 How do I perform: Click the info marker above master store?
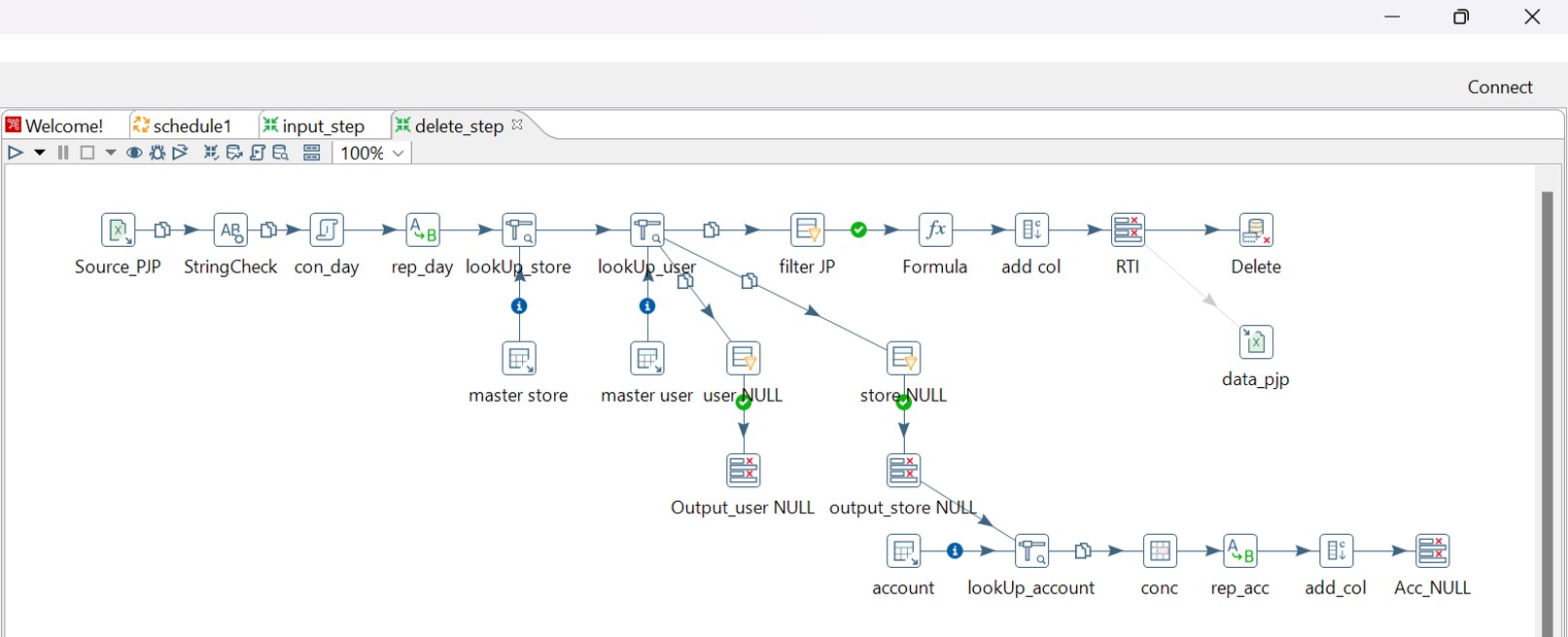(x=519, y=306)
